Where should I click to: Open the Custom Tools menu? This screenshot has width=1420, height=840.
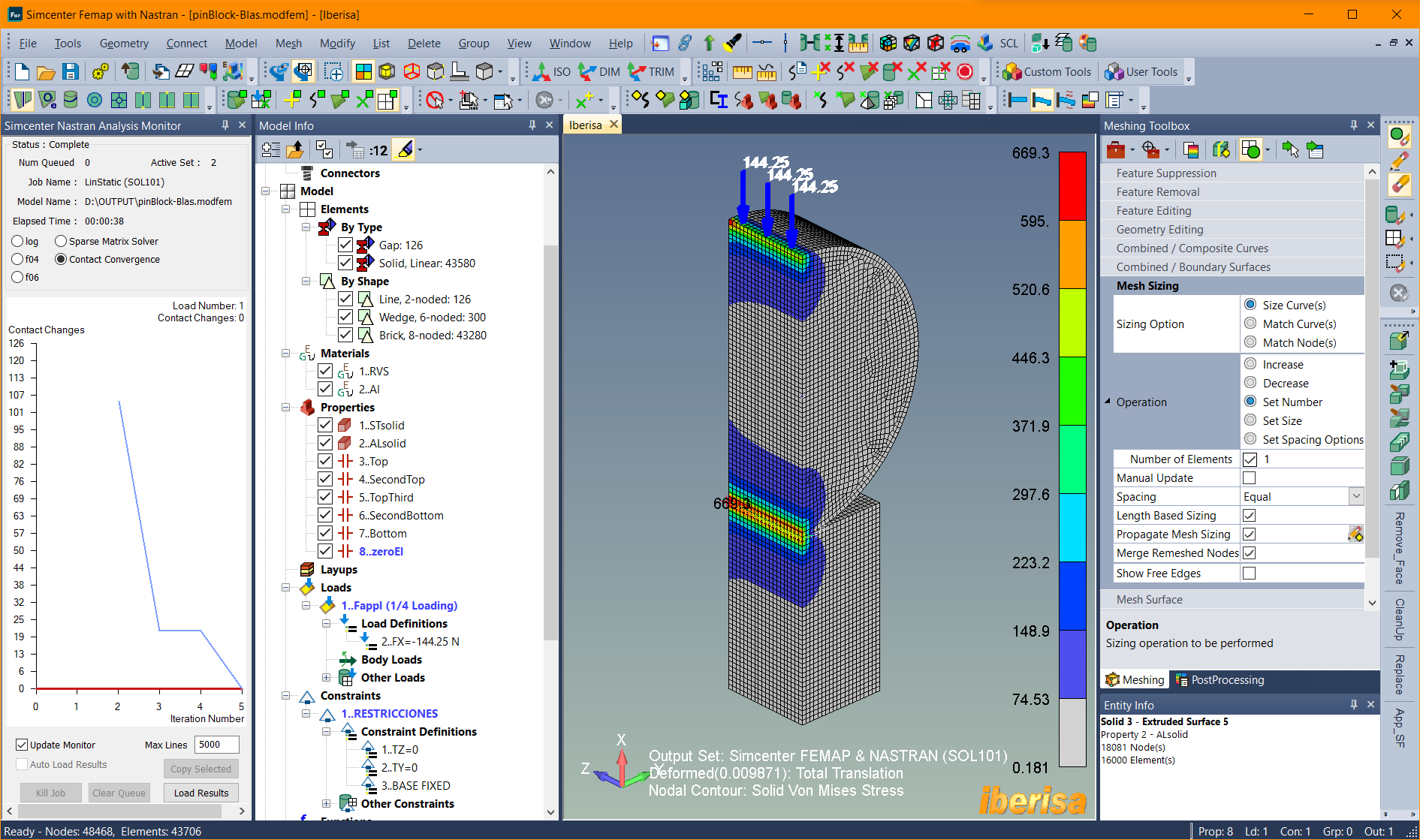(x=1047, y=72)
